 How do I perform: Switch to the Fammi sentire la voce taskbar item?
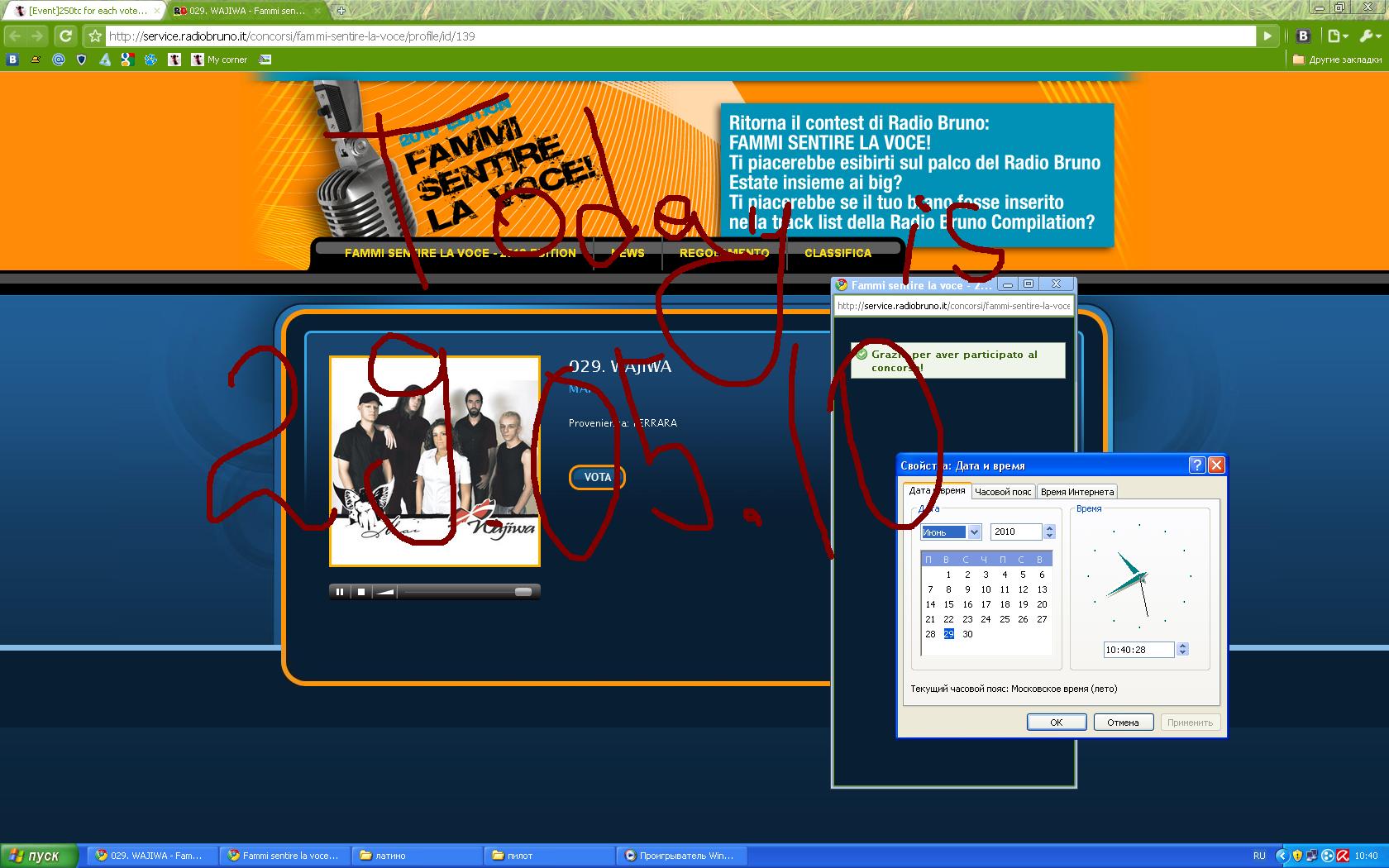tap(286, 856)
